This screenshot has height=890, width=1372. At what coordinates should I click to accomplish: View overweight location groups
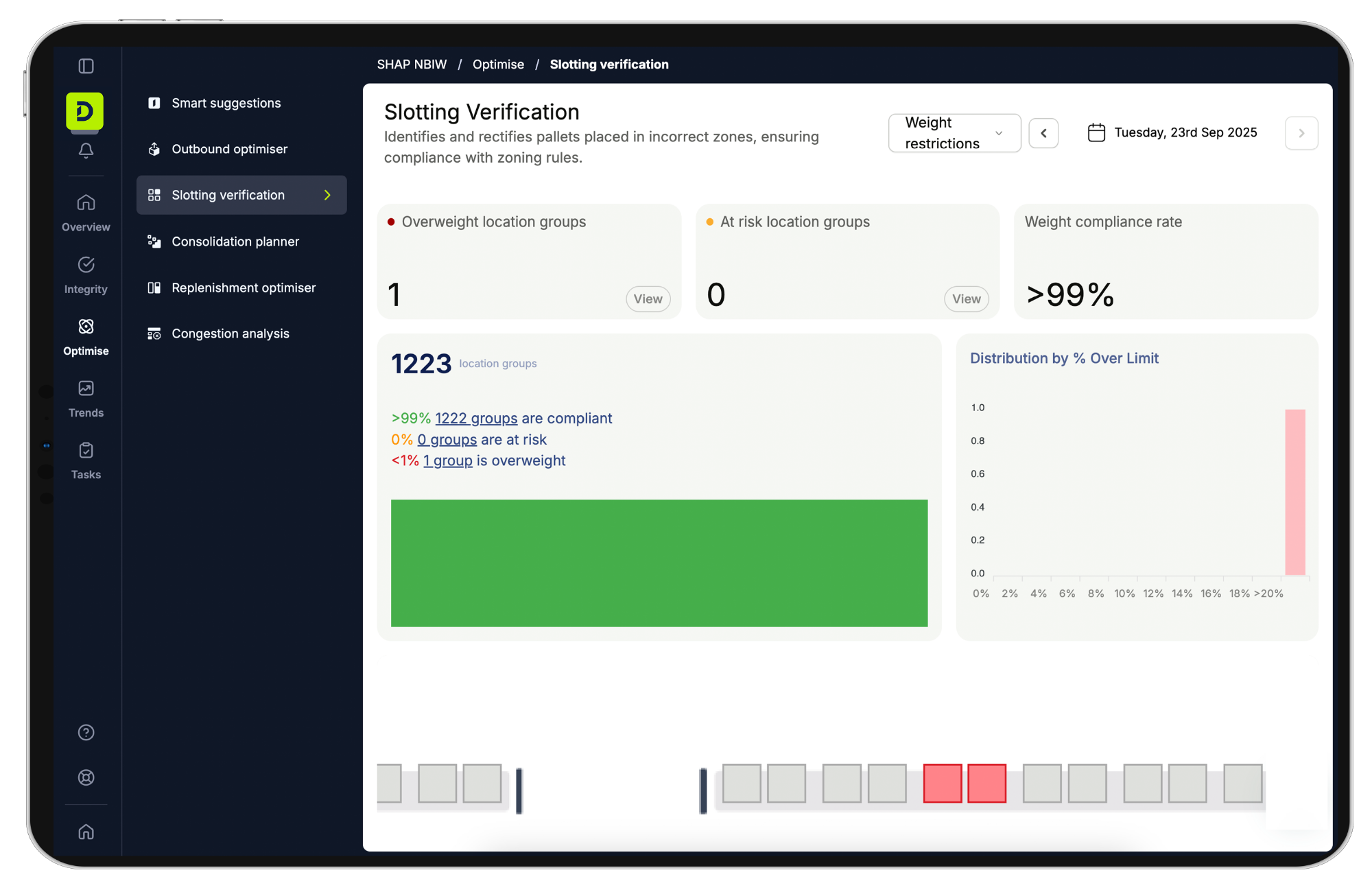pos(648,299)
